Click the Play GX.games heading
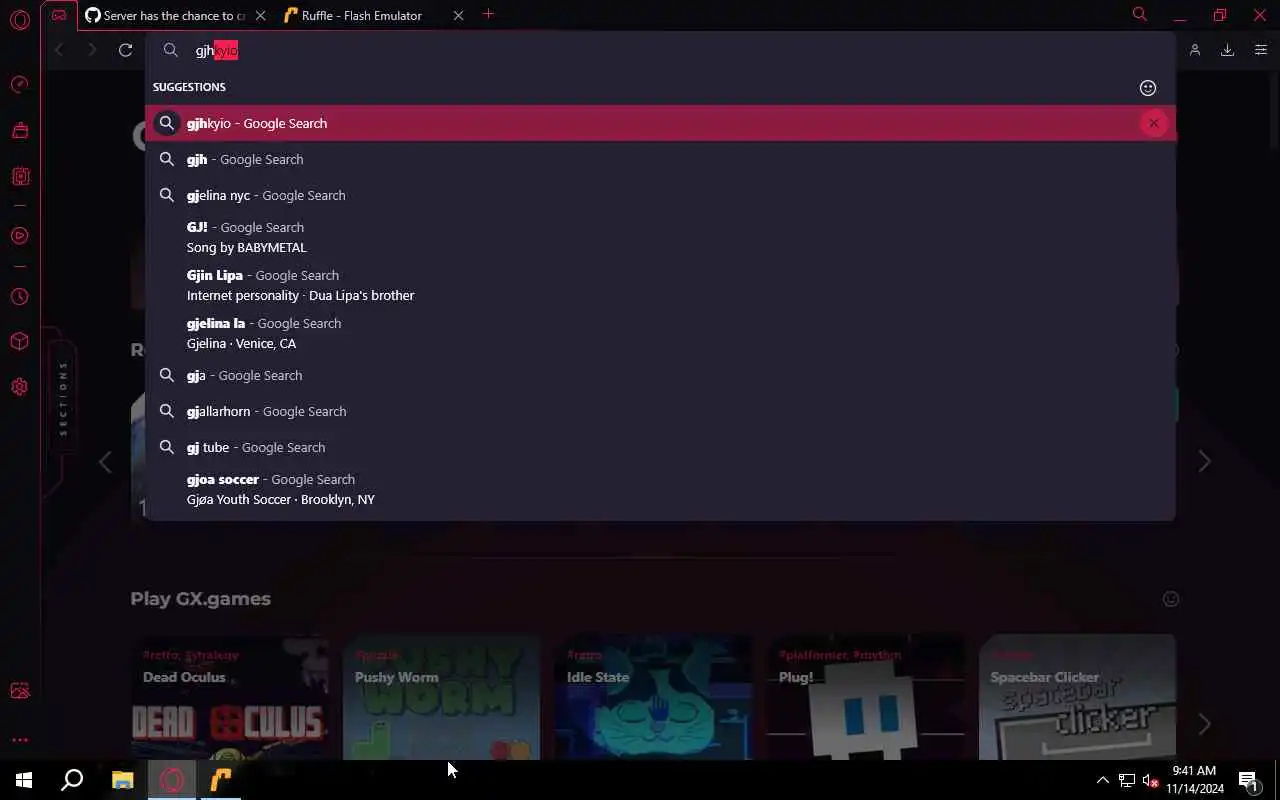 200,598
